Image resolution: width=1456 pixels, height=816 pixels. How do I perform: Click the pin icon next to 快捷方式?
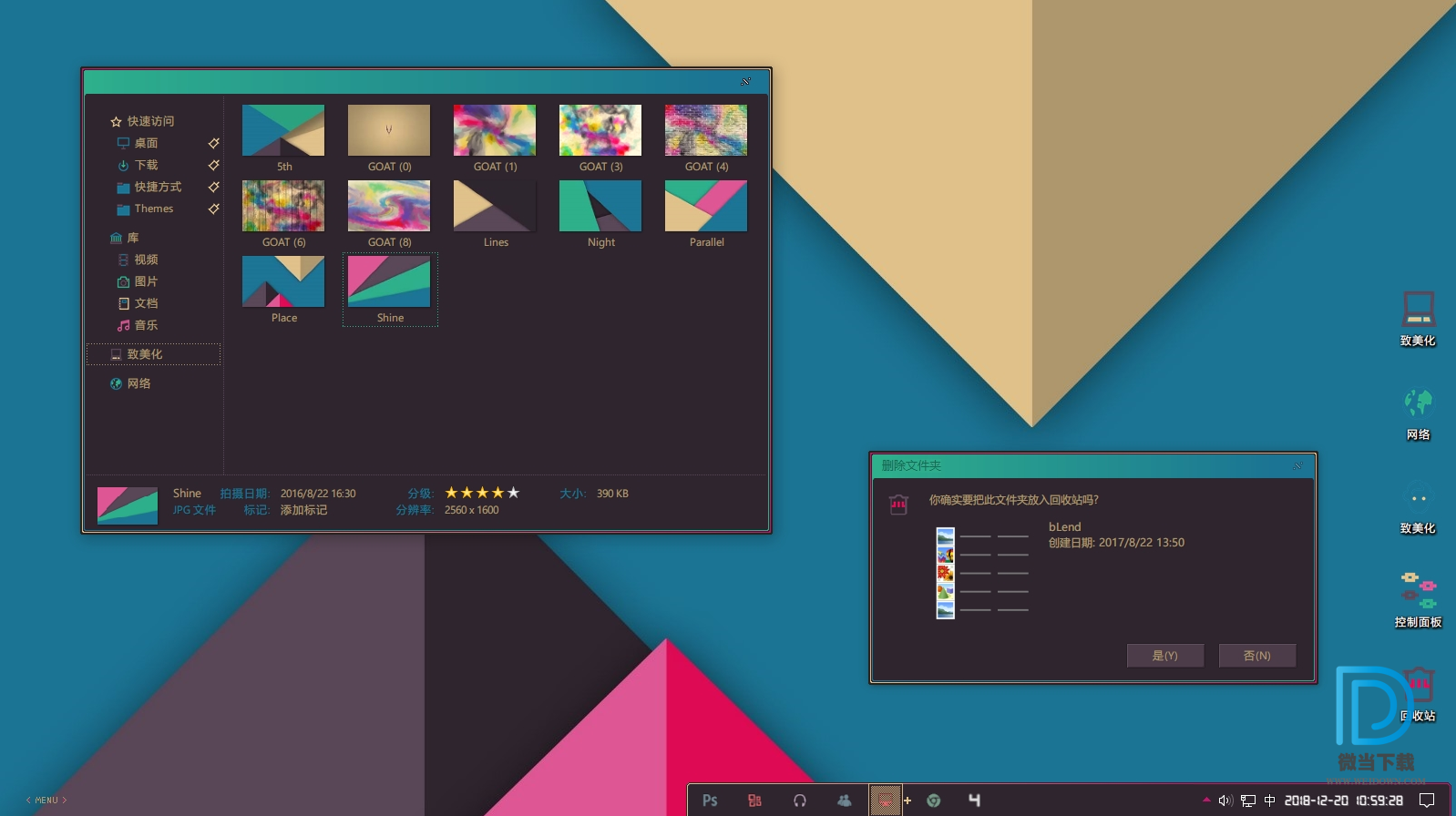(x=213, y=187)
